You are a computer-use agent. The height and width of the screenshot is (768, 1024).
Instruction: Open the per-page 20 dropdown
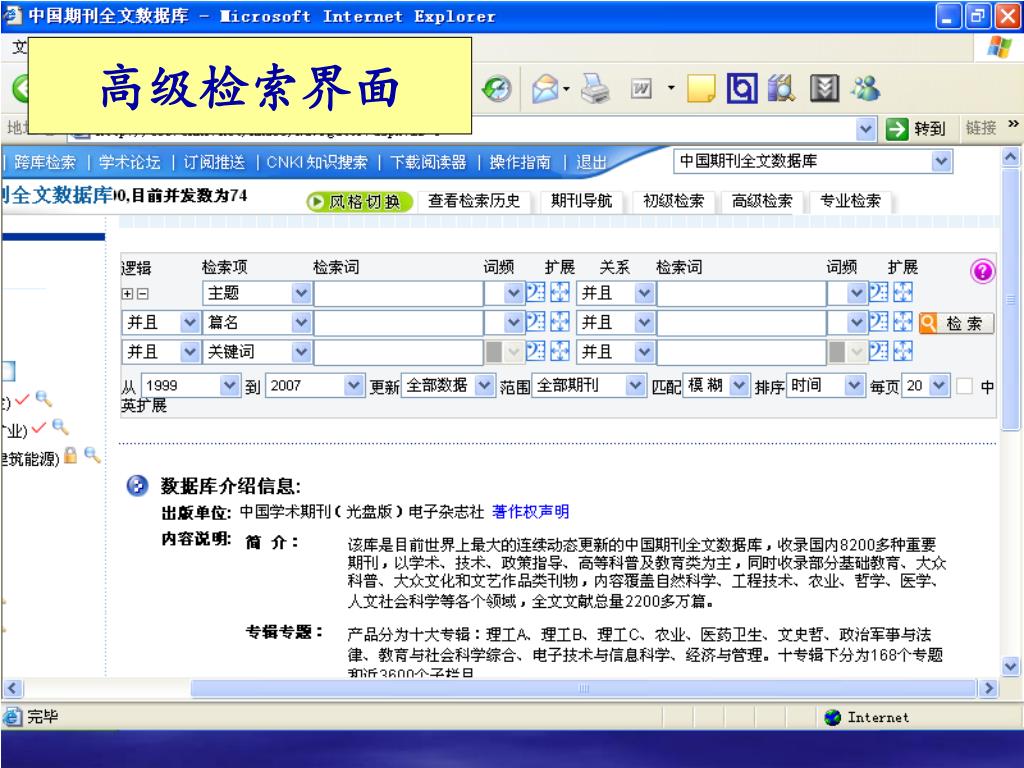(938, 385)
